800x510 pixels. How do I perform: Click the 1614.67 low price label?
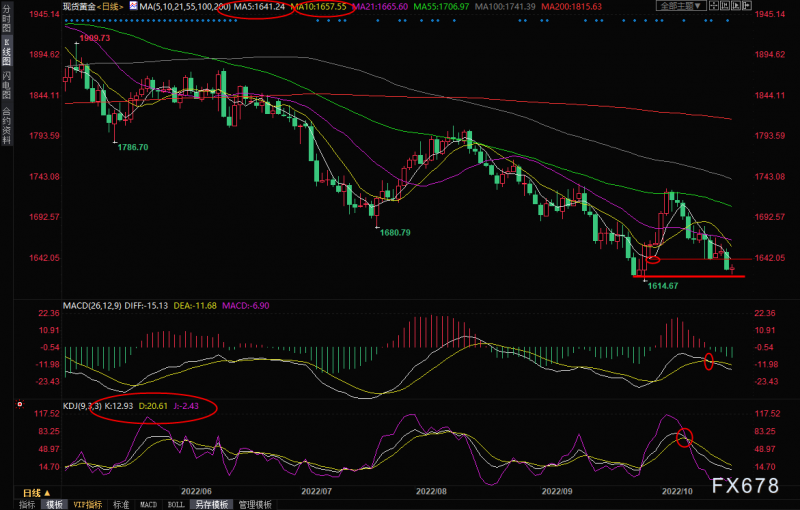(663, 286)
